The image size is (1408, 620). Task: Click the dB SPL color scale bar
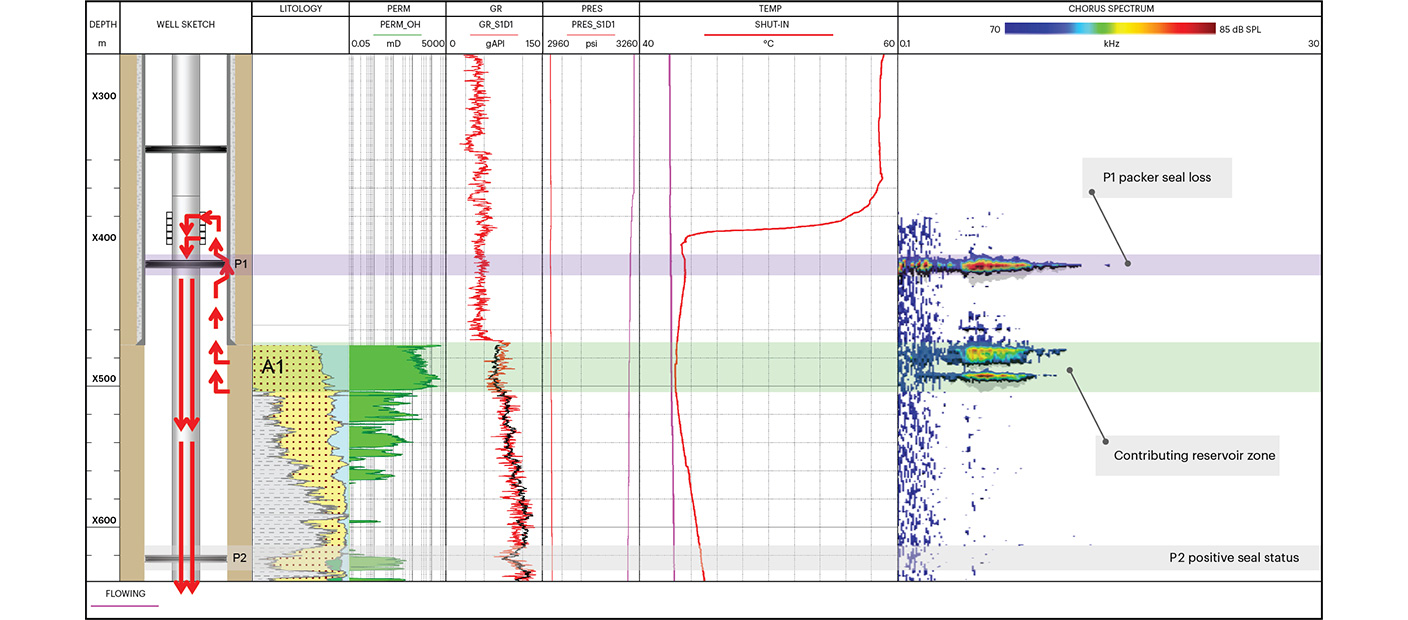click(x=1110, y=29)
